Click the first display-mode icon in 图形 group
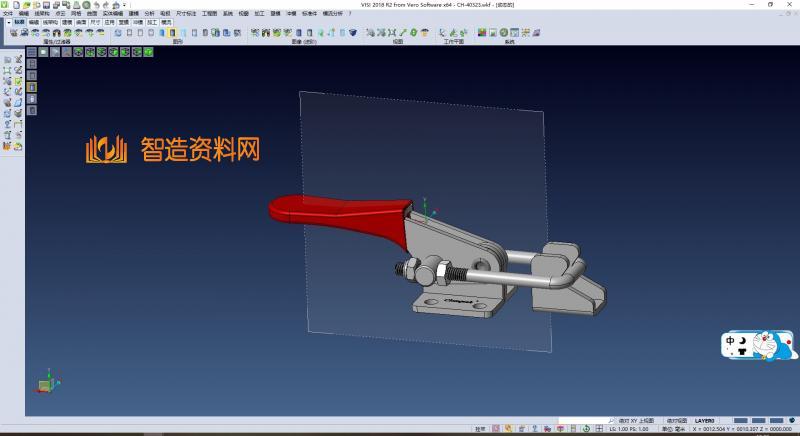 118,33
